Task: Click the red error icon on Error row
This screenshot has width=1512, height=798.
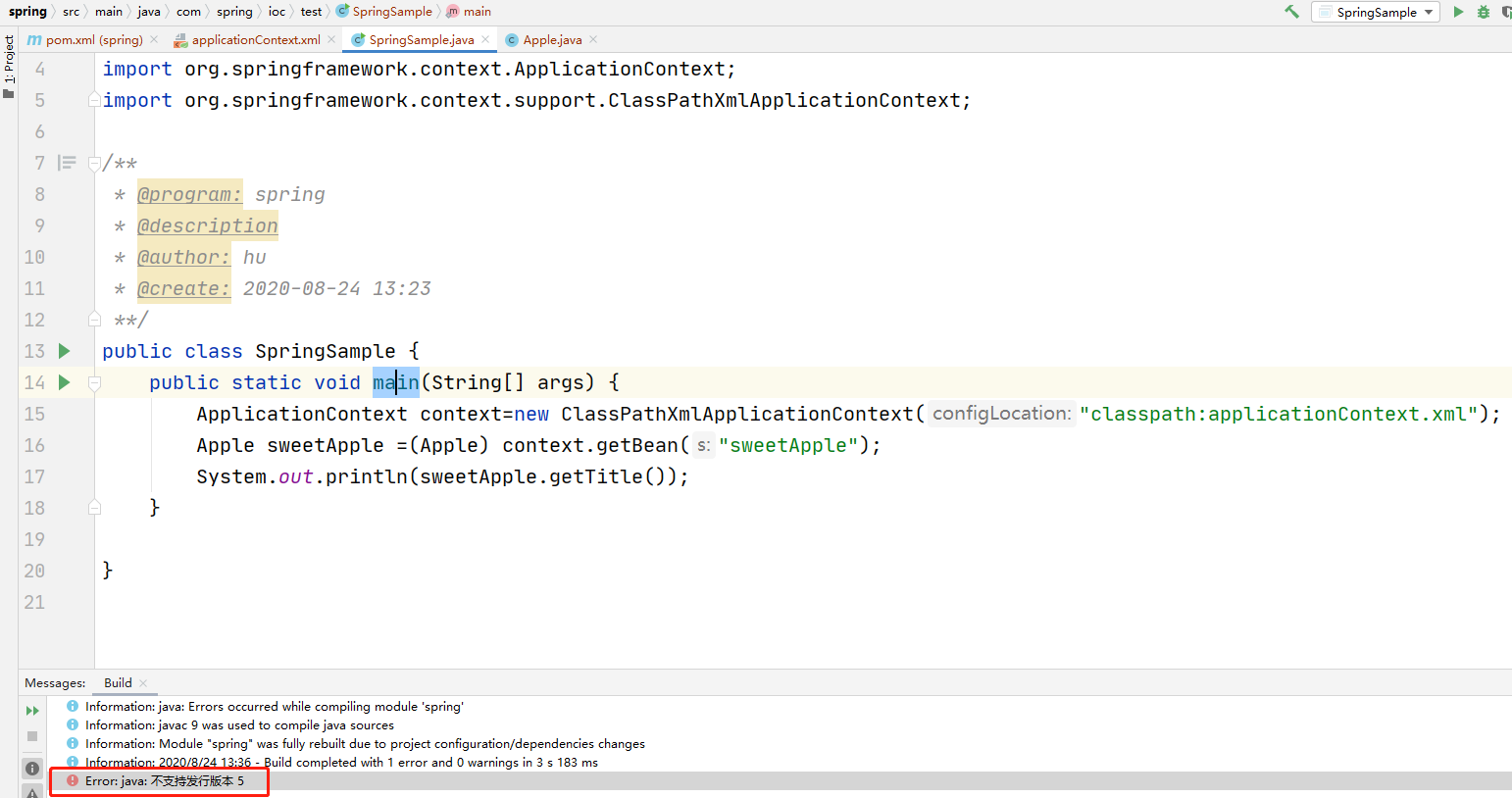Action: coord(73,781)
